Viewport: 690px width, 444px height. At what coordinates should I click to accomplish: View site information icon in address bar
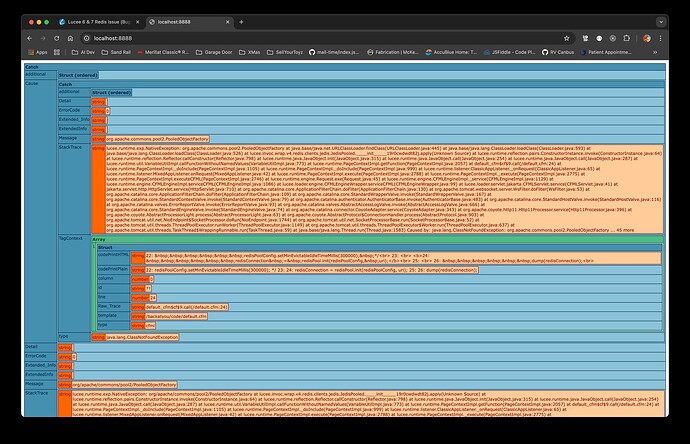(87, 38)
